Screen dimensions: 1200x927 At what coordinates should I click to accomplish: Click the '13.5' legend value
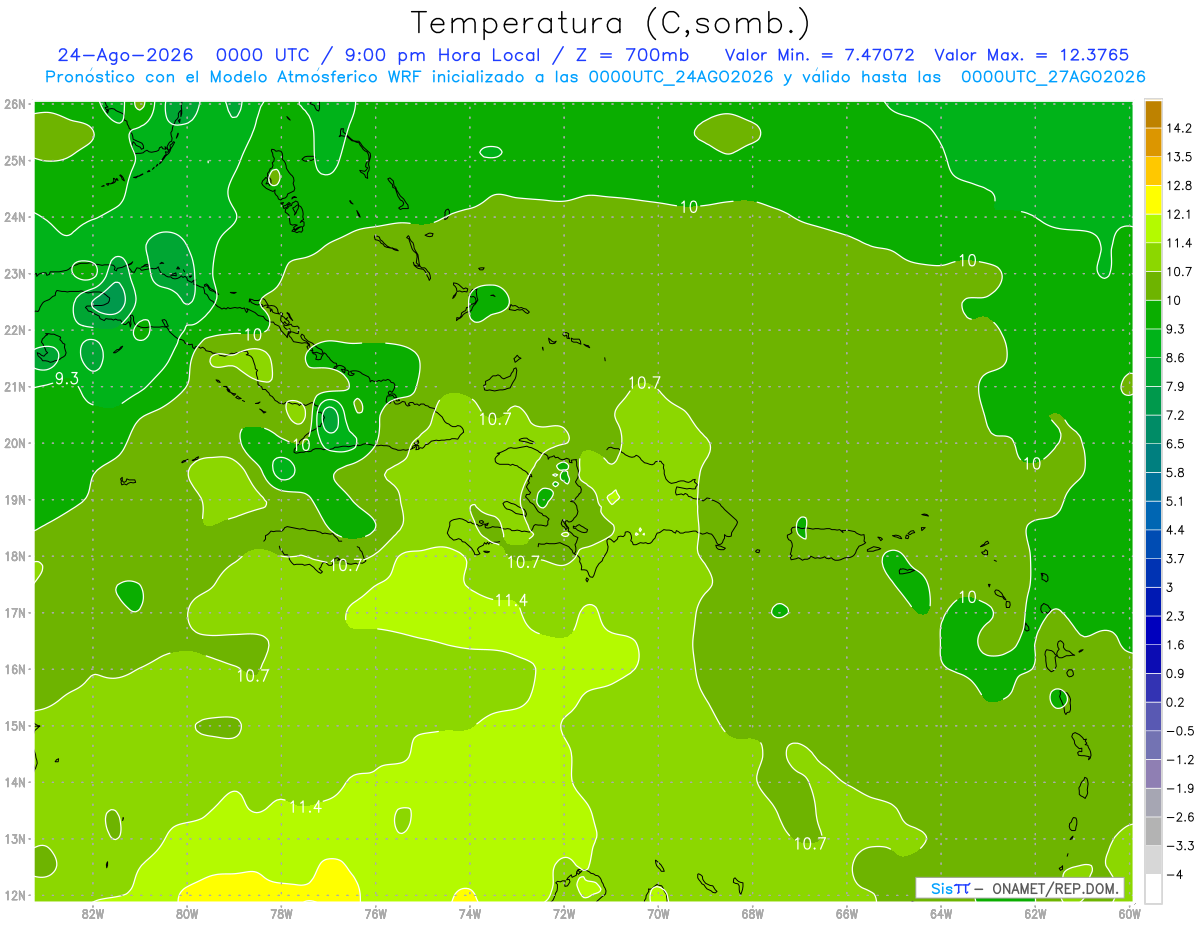coord(1181,157)
